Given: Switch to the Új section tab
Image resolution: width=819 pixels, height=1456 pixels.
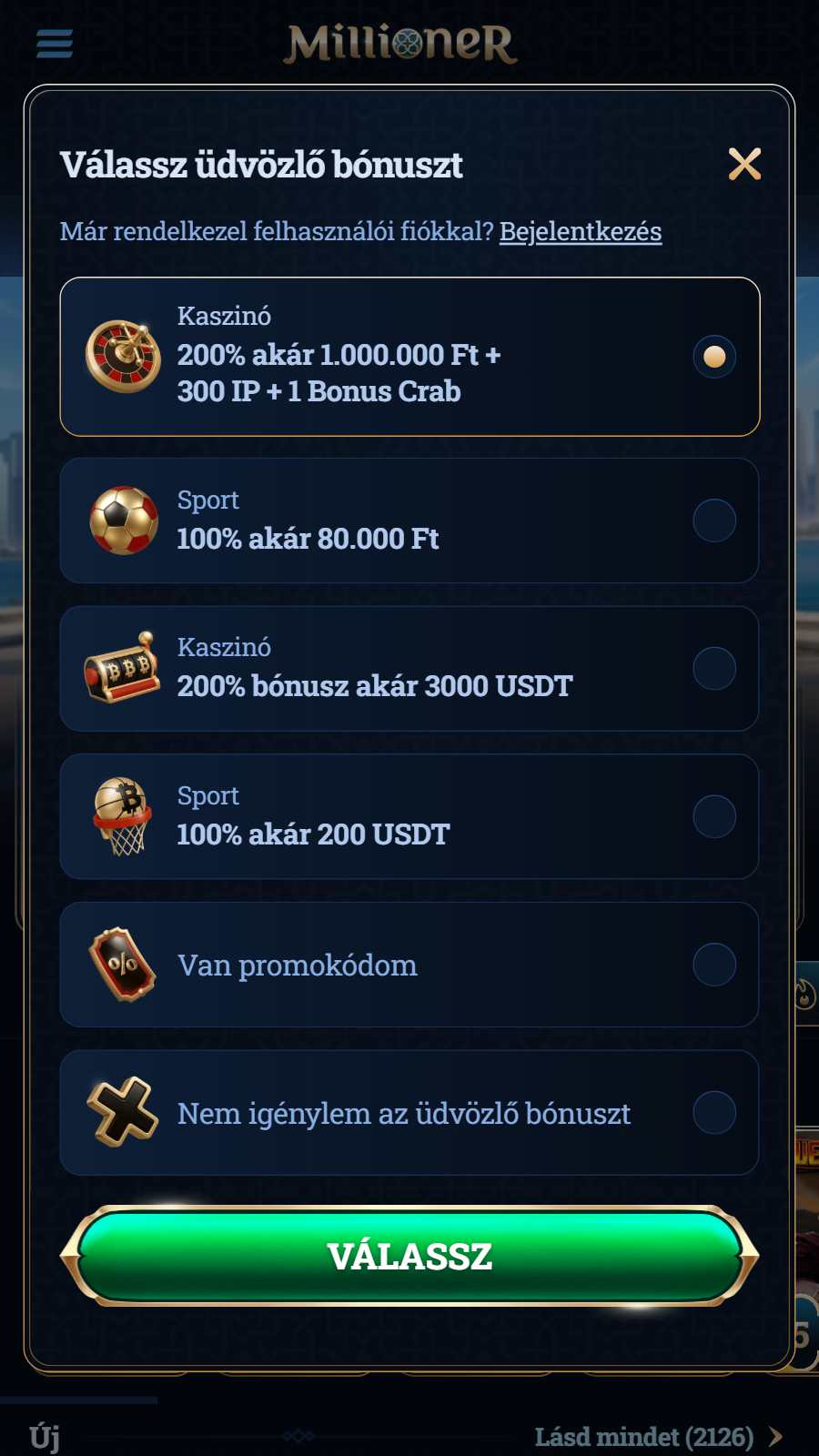Looking at the screenshot, I should pyautogui.click(x=45, y=1437).
